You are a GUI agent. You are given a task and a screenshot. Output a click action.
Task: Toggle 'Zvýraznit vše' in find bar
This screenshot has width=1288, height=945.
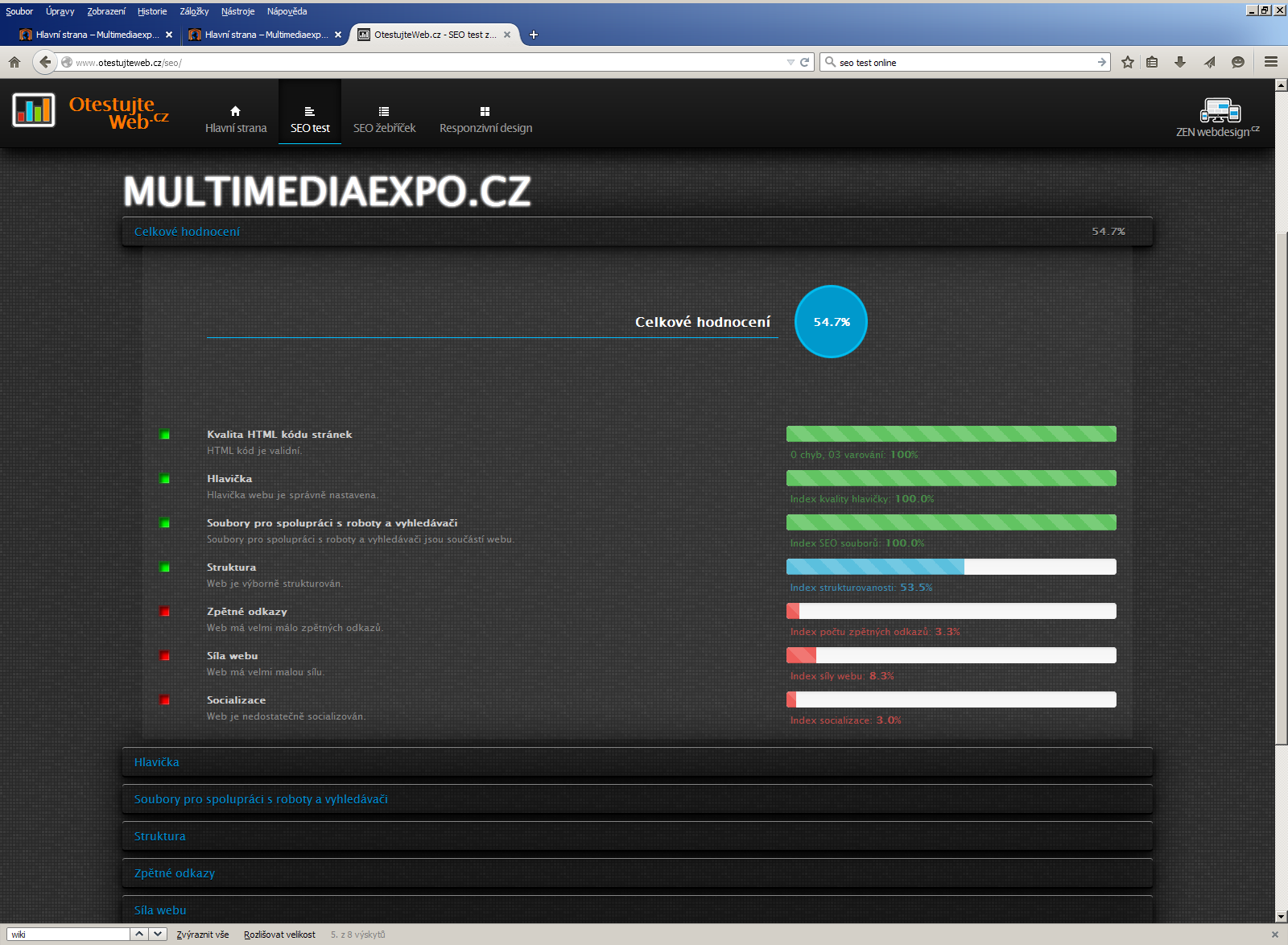click(203, 935)
